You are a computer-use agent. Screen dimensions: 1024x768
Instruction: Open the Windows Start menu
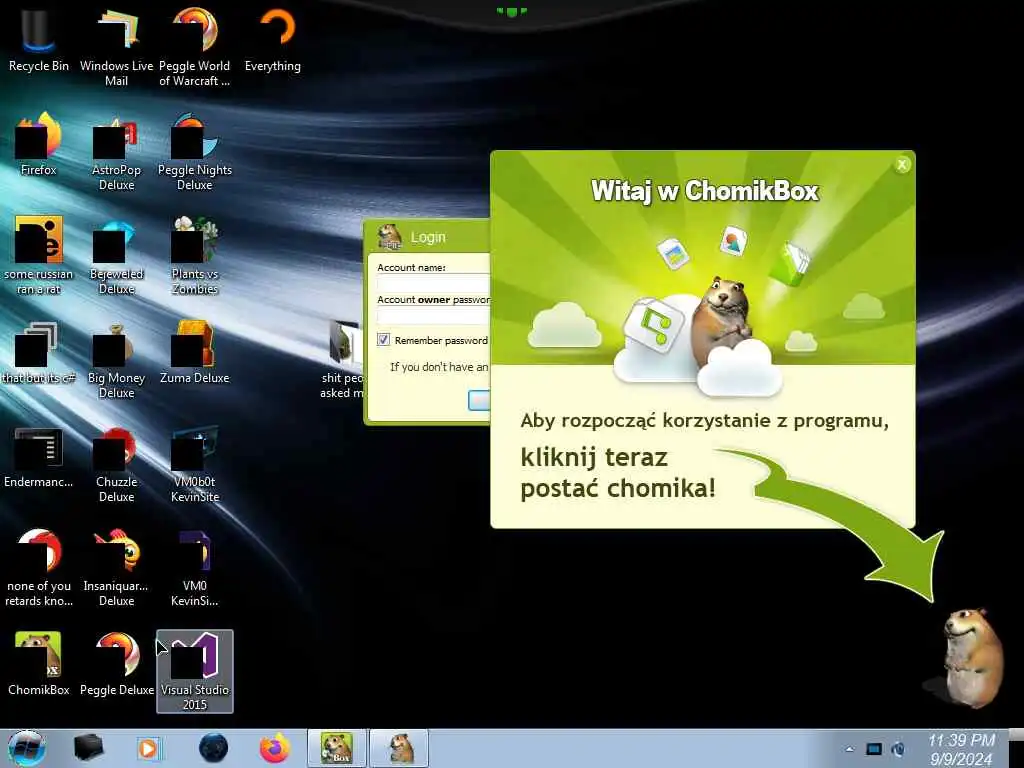26,748
